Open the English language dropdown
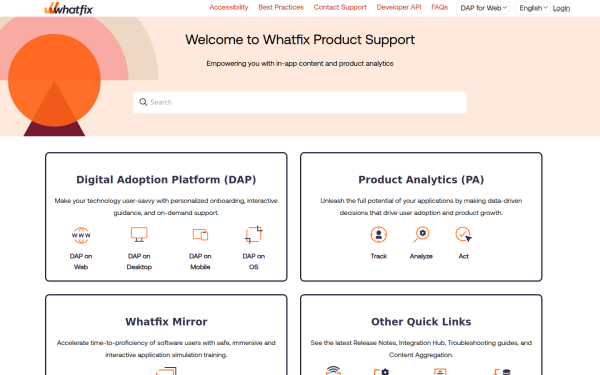The image size is (600, 375). (533, 8)
